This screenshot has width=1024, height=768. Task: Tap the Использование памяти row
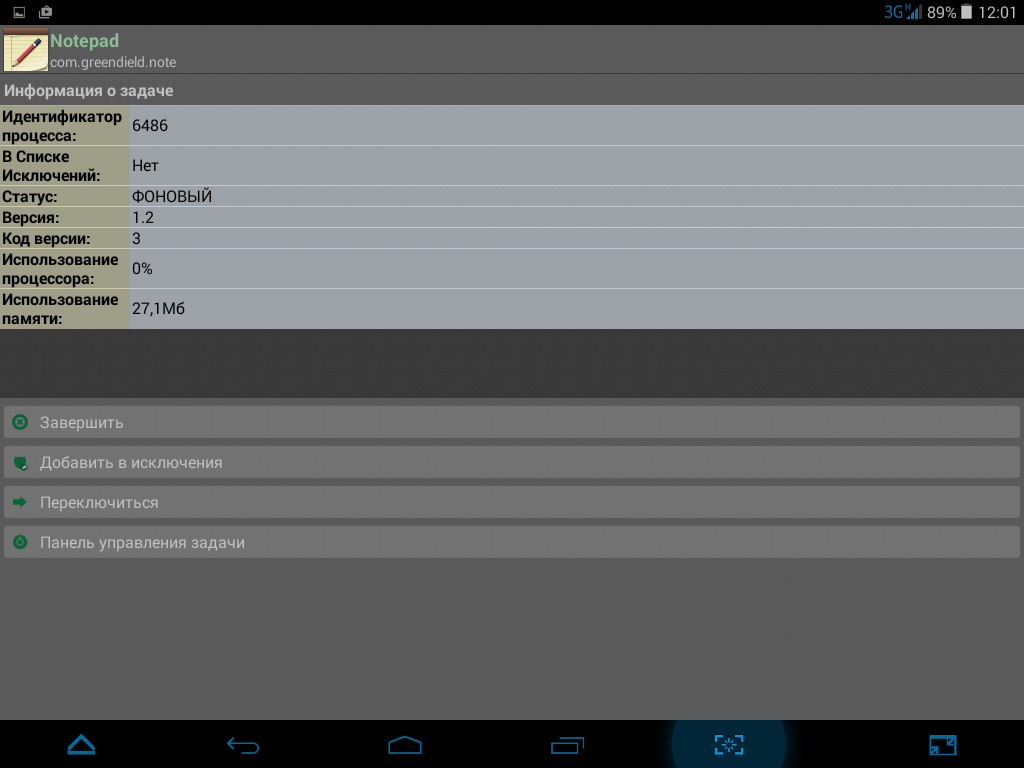tap(512, 309)
